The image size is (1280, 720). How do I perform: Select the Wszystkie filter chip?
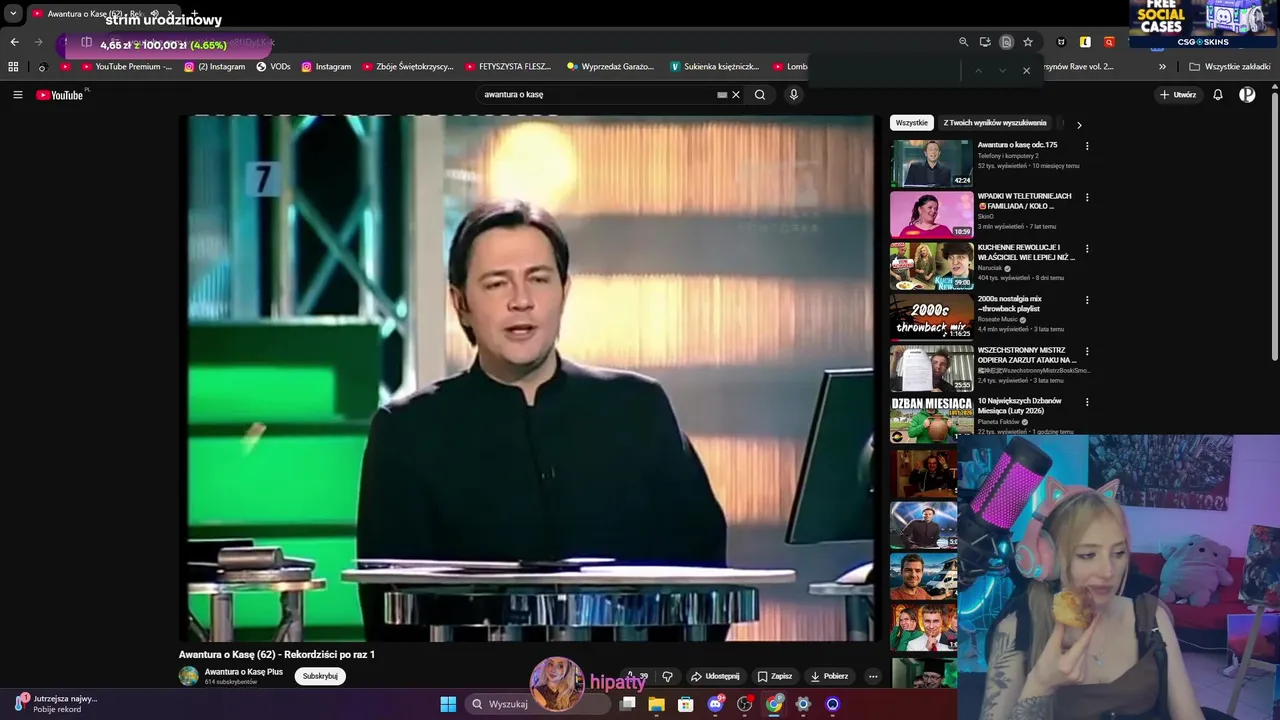[x=911, y=123]
